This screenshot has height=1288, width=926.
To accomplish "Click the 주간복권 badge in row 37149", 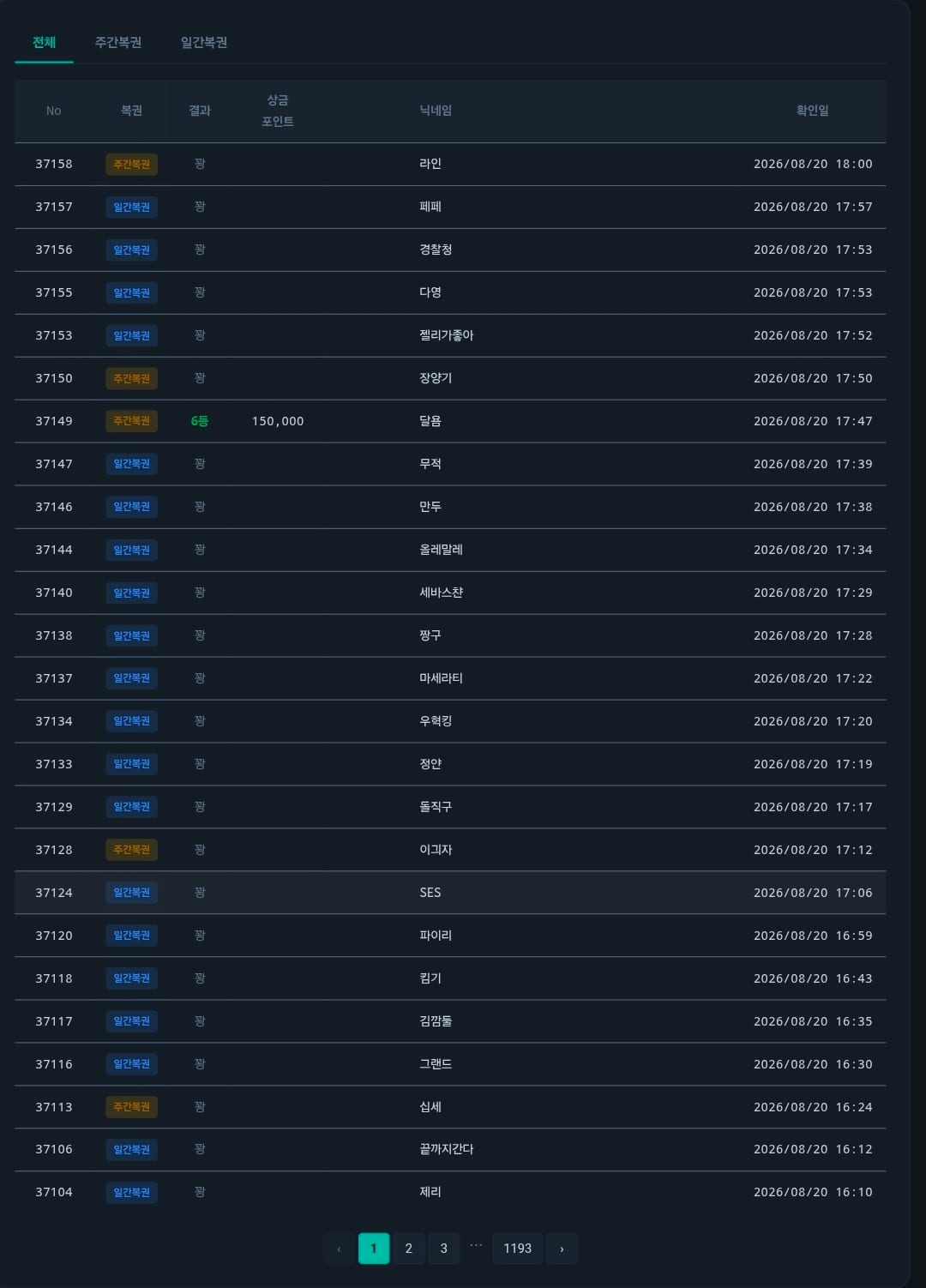I will [x=131, y=421].
